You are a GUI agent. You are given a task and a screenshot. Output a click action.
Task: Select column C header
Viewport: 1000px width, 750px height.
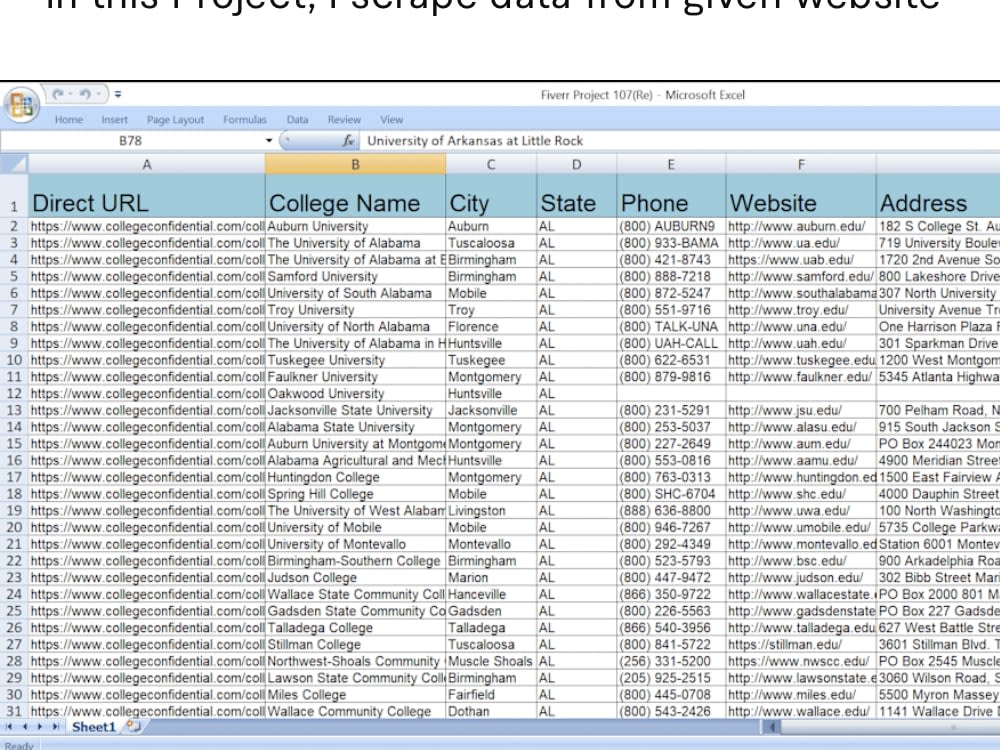tap(491, 165)
